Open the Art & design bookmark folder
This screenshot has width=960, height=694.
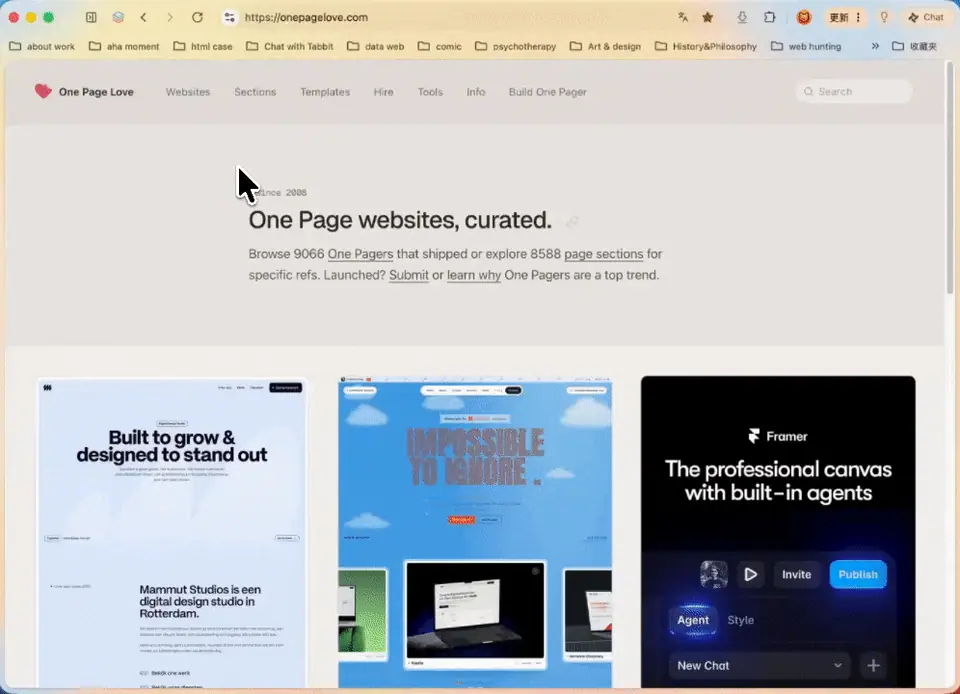click(606, 46)
